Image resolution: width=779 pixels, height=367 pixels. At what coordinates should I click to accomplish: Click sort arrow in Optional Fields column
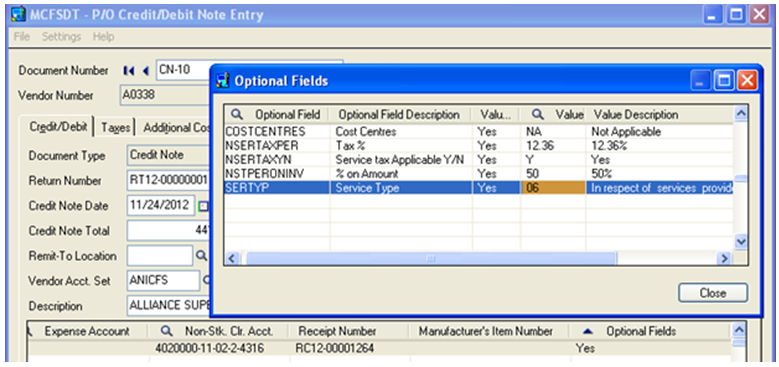(588, 331)
